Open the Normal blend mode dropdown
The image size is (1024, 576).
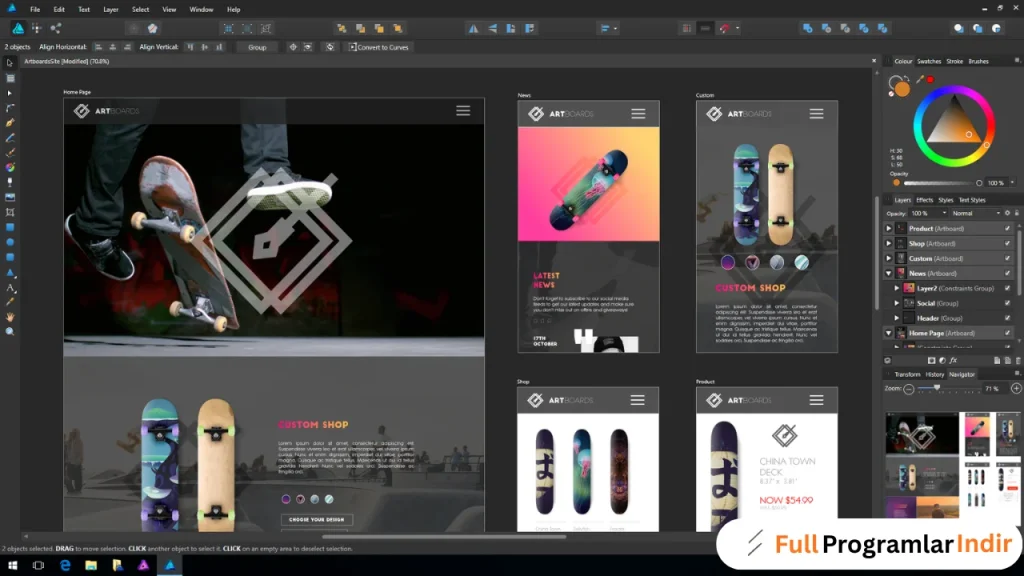coord(976,214)
